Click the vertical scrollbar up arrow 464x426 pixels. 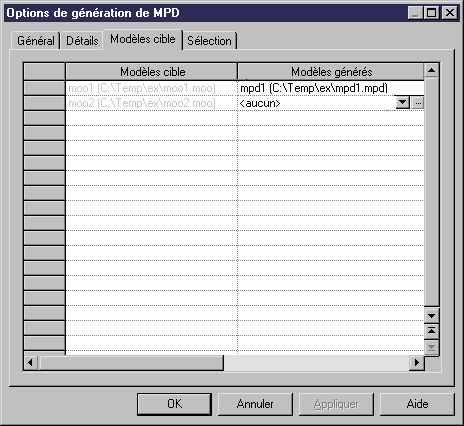coord(431,70)
